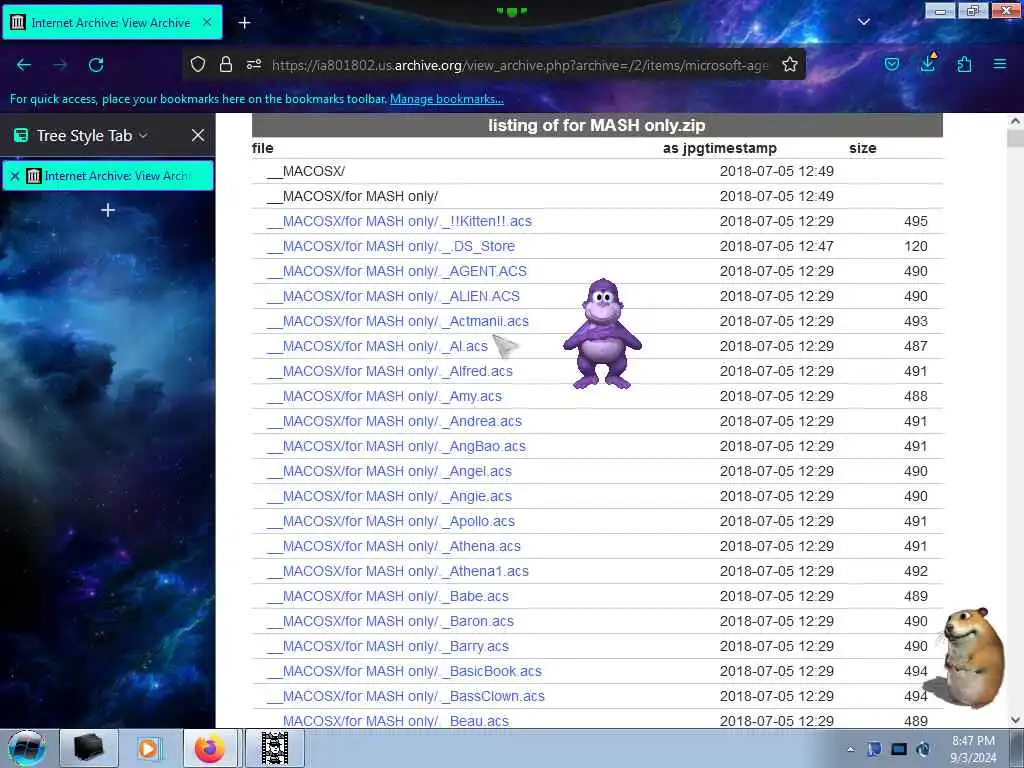This screenshot has width=1024, height=768.
Task: Click the 'file' column header
Action: 263,148
